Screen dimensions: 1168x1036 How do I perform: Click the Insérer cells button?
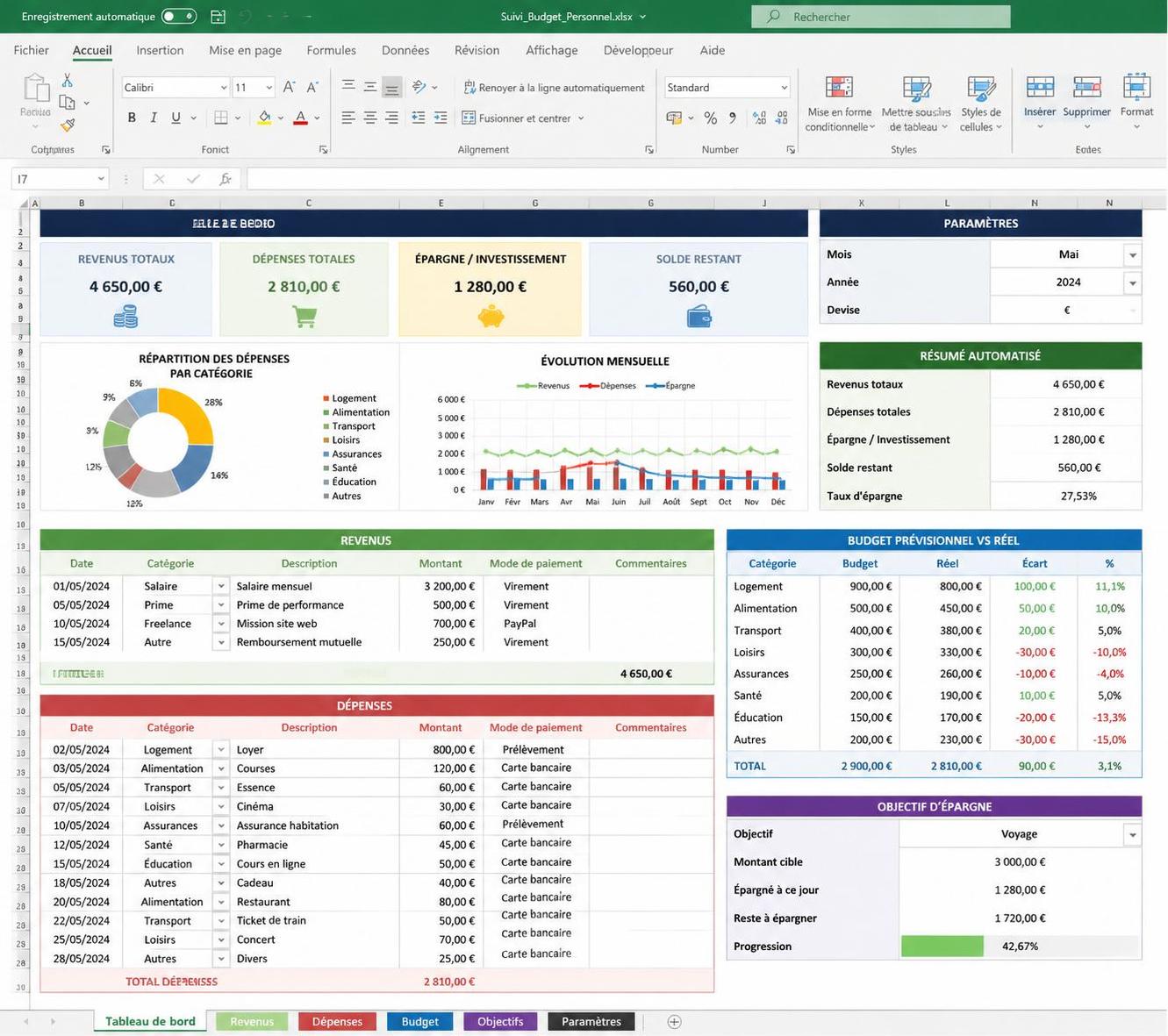(1040, 103)
